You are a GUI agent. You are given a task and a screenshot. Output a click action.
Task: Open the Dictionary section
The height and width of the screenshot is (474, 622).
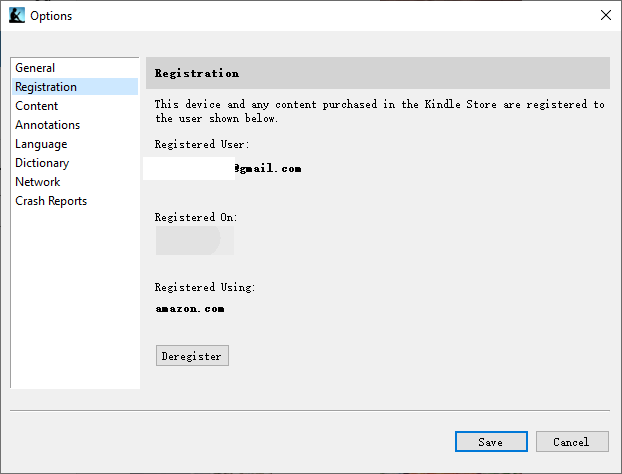tap(75, 163)
